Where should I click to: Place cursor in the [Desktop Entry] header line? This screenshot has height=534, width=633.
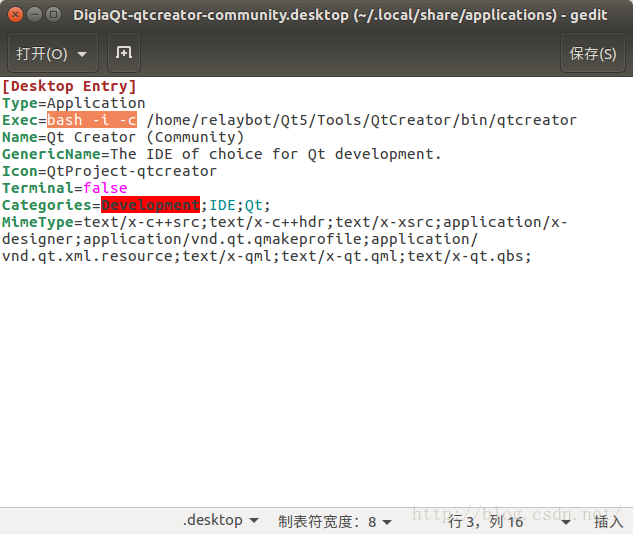(69, 86)
